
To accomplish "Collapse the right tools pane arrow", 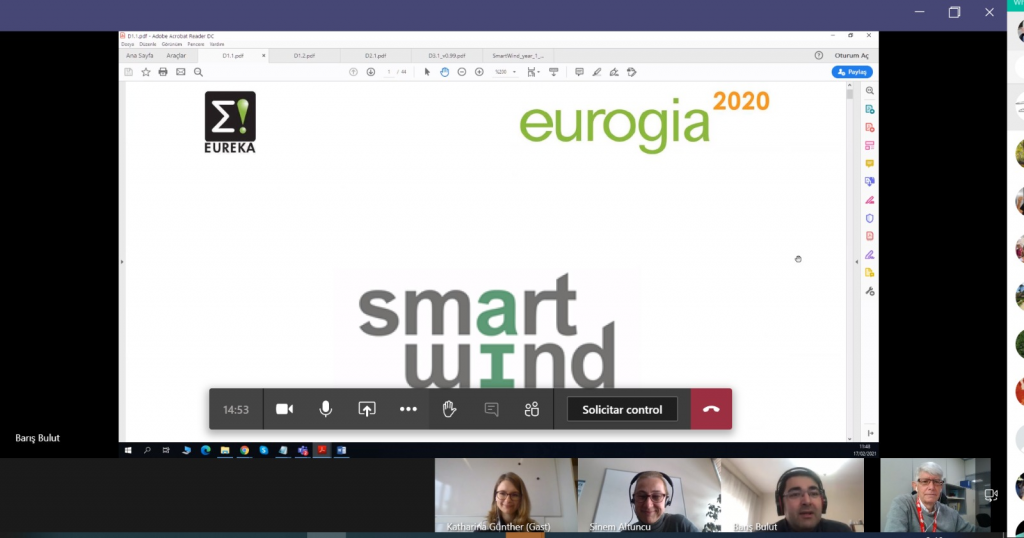I will tap(856, 262).
